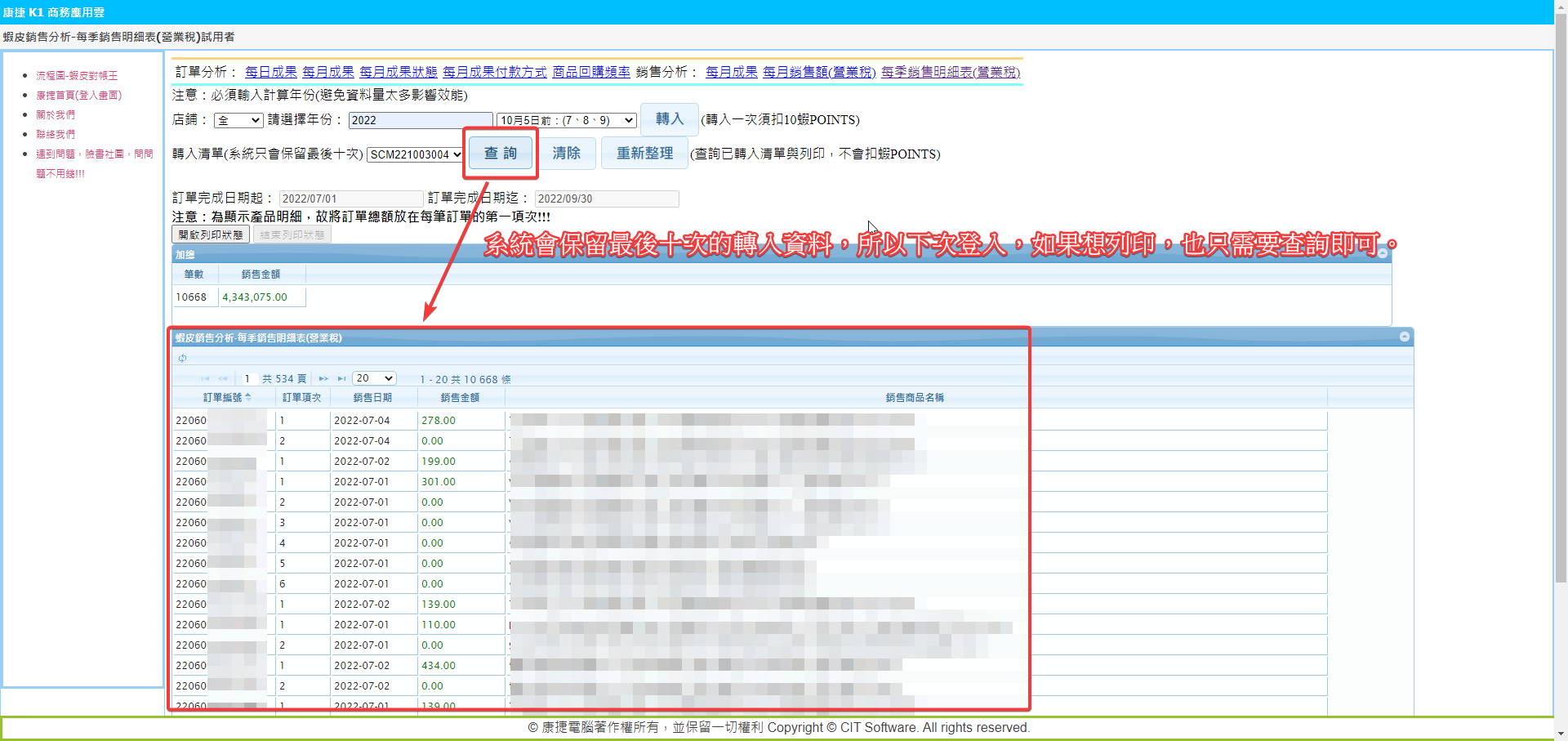The width and height of the screenshot is (1568, 741).
Task: Click the year input field showing 2022
Action: pos(421,121)
